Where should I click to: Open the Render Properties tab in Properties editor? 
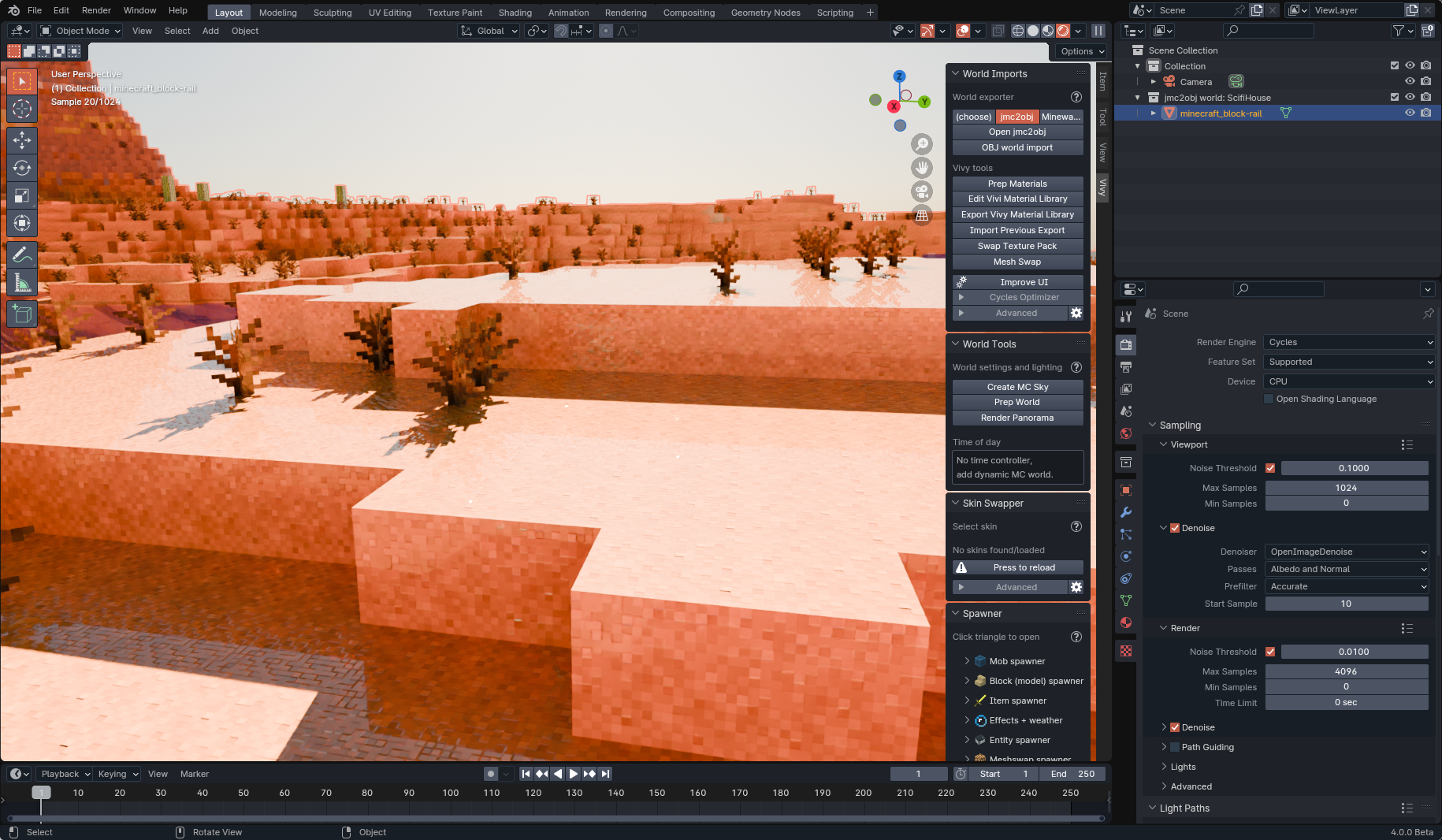tap(1126, 344)
